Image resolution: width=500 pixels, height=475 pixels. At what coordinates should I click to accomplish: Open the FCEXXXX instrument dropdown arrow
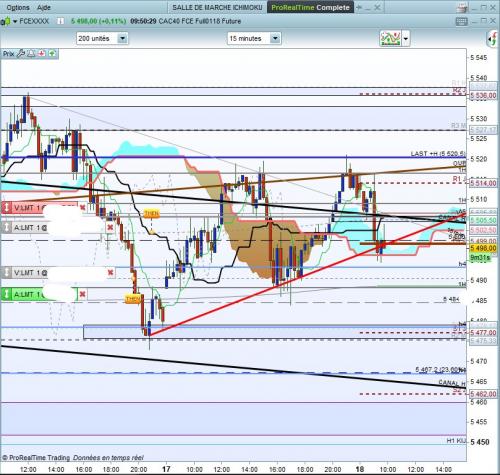tap(15, 22)
